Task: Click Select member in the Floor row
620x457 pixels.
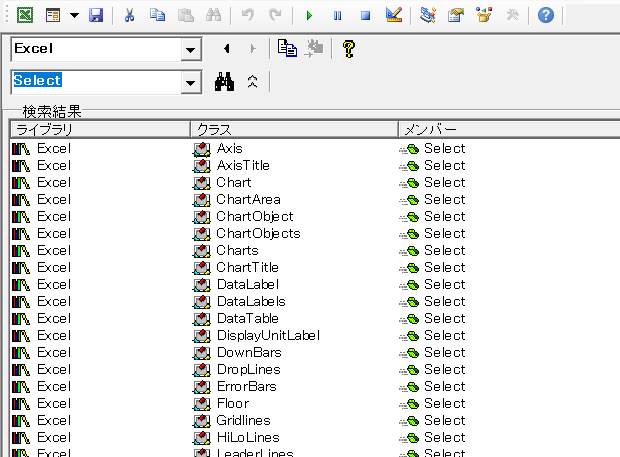Action: [445, 404]
